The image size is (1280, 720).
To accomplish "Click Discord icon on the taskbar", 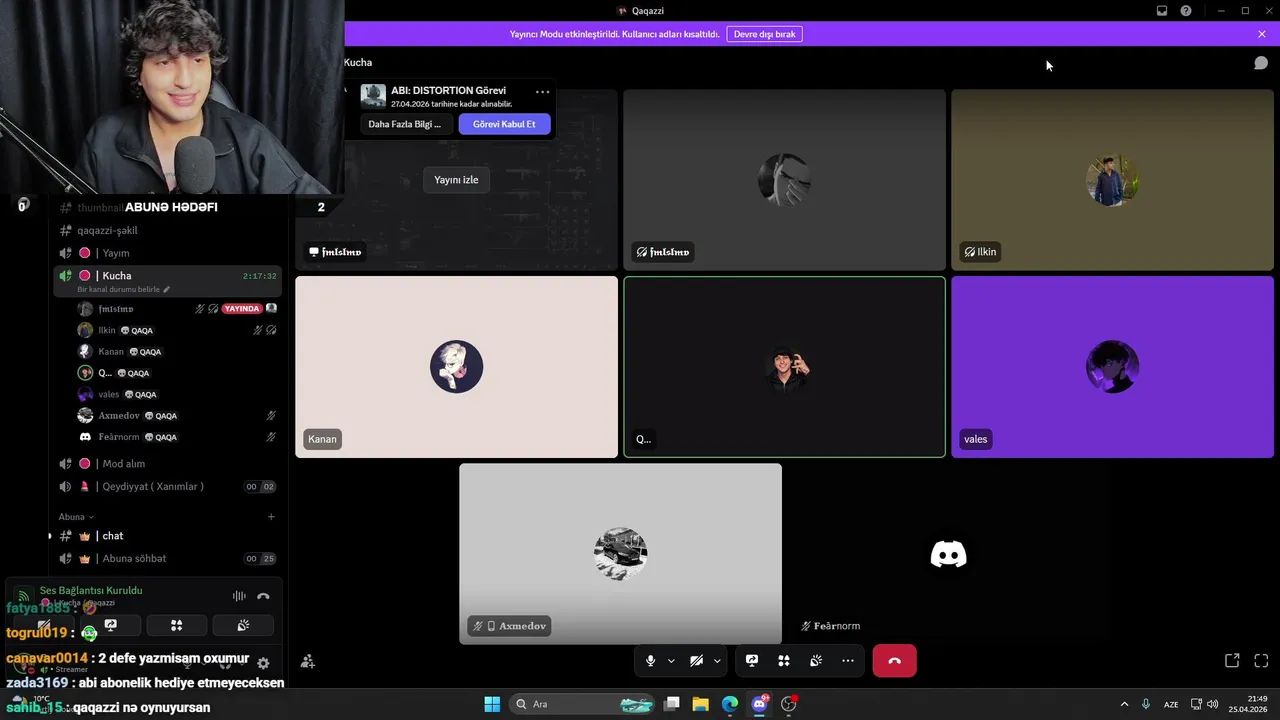I will click(x=760, y=704).
